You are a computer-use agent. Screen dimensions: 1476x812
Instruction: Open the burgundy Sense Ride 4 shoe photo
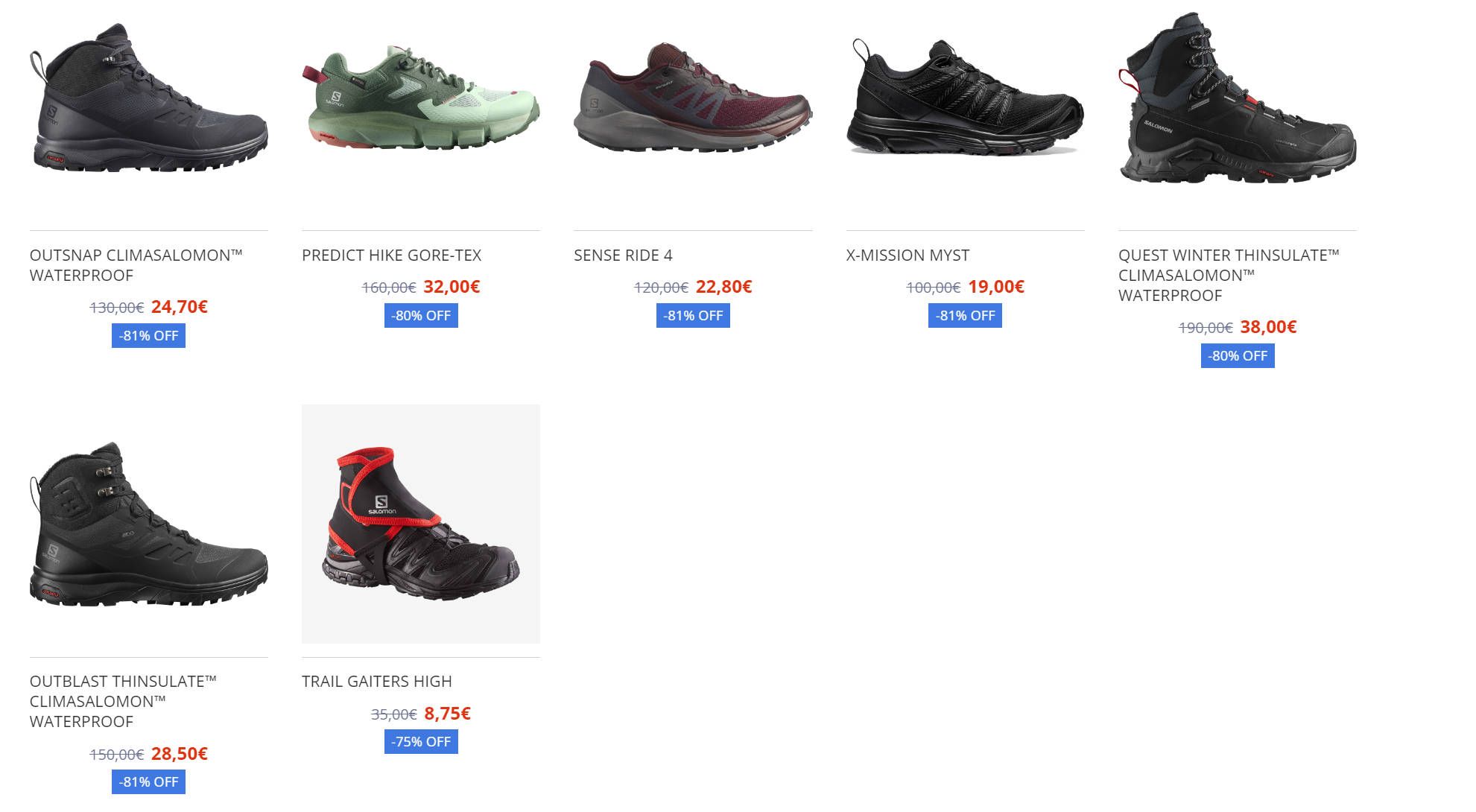(693, 98)
